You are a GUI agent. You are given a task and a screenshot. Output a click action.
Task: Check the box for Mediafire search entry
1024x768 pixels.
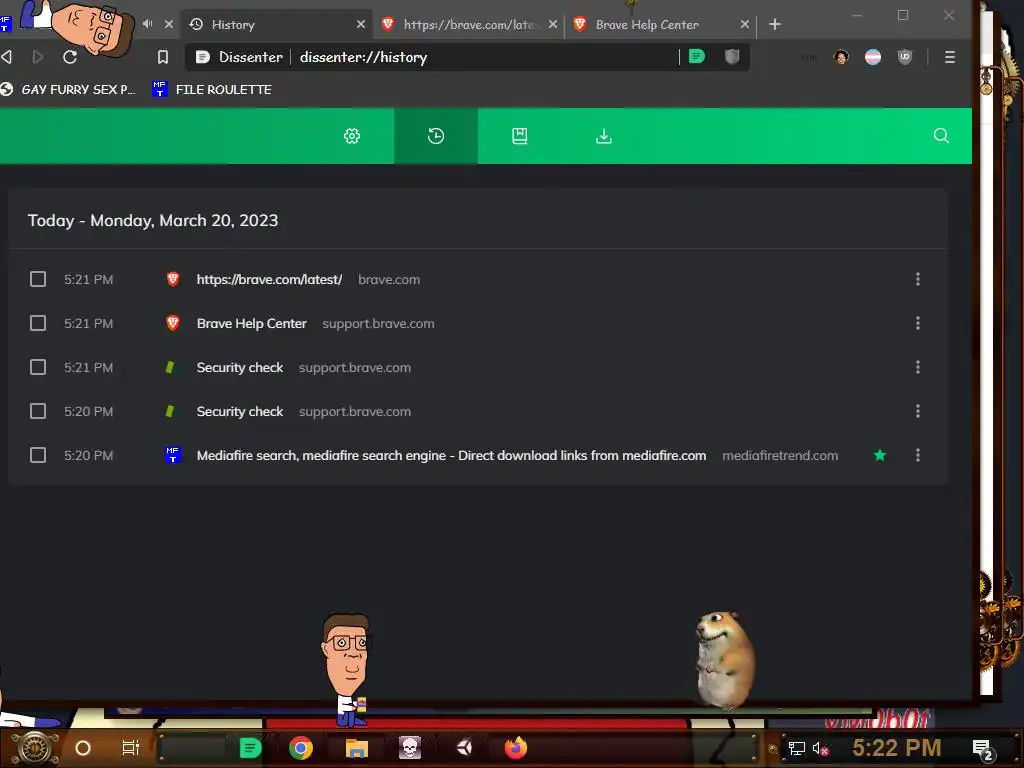38,455
